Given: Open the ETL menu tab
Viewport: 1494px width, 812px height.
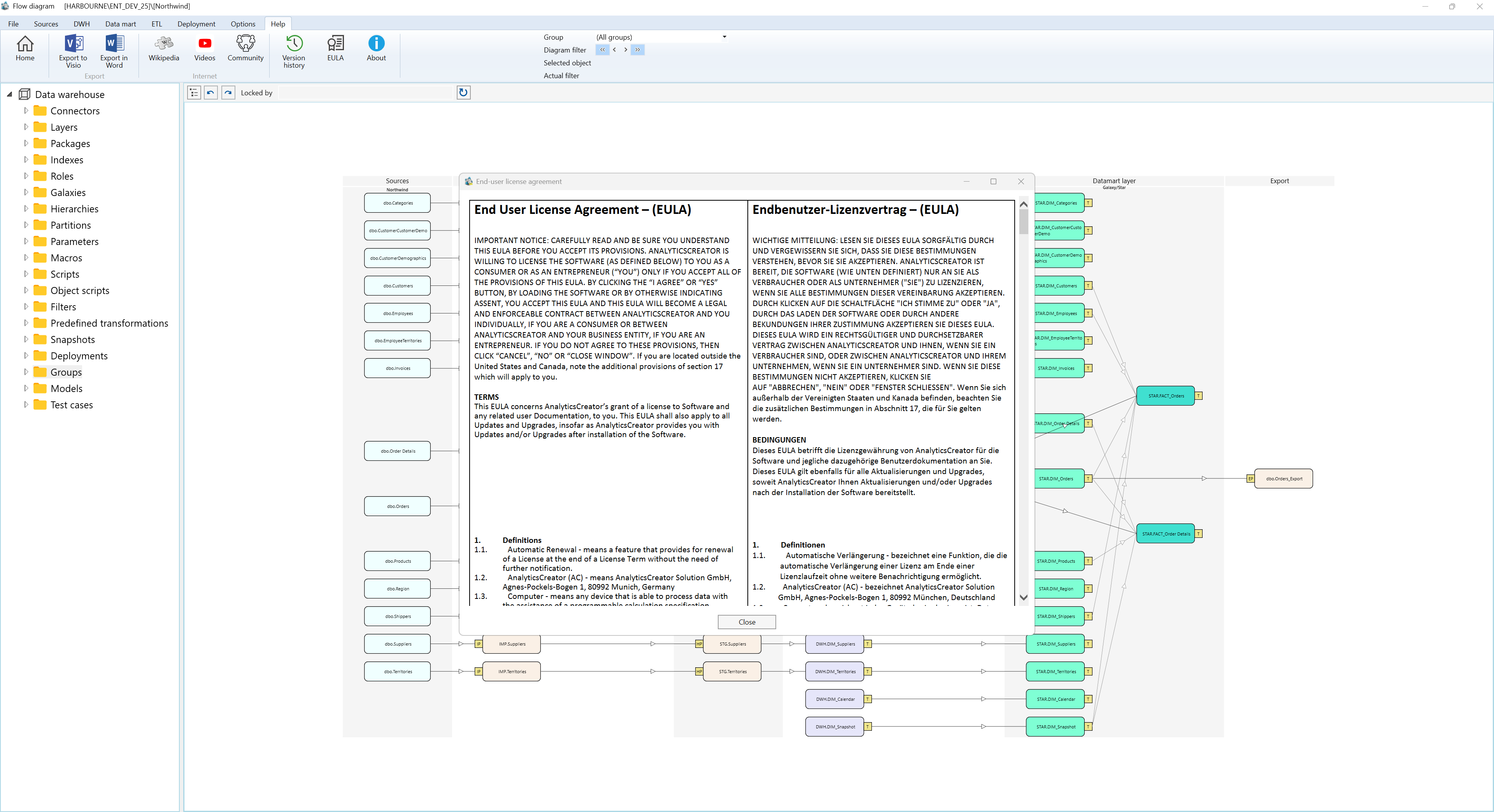Looking at the screenshot, I should pos(156,24).
